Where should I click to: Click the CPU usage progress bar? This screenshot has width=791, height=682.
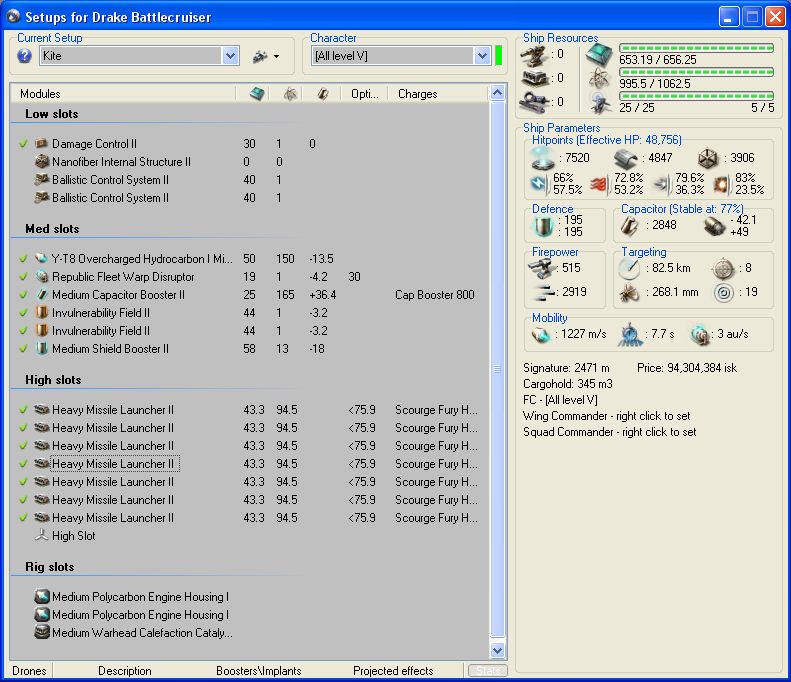tap(696, 48)
